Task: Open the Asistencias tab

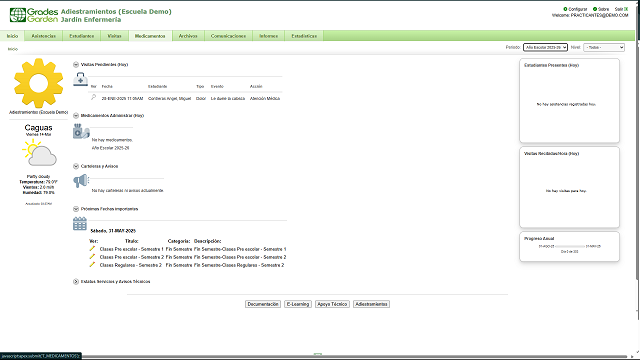Action: point(44,36)
